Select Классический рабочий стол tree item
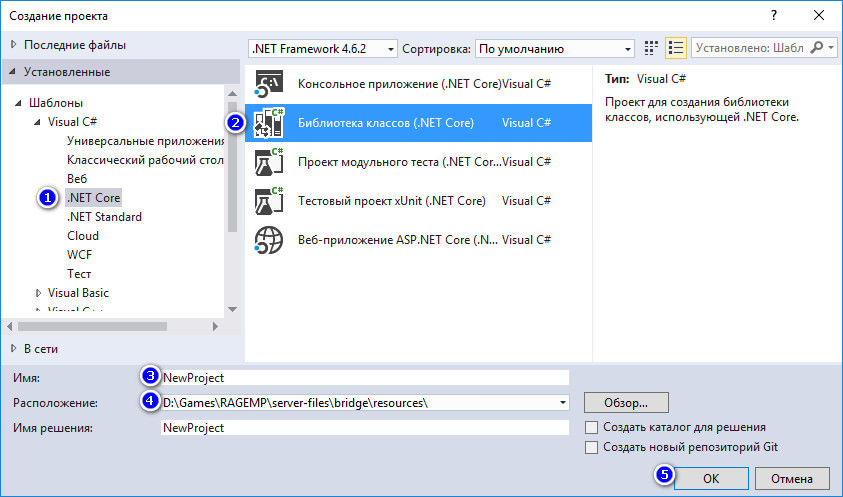The width and height of the screenshot is (843, 497). (x=145, y=160)
